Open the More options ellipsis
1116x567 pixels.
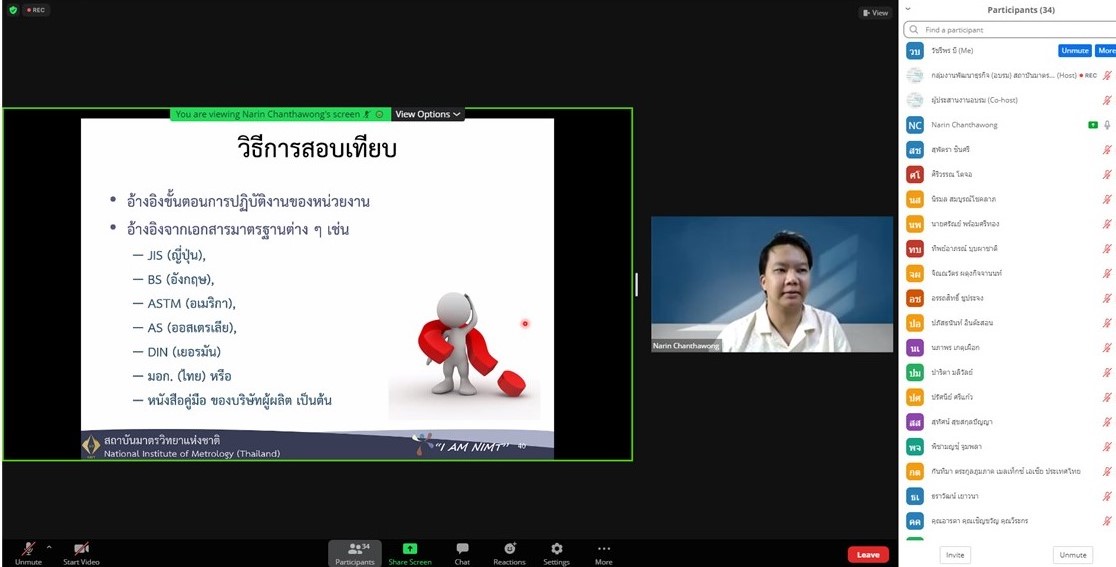pyautogui.click(x=603, y=553)
